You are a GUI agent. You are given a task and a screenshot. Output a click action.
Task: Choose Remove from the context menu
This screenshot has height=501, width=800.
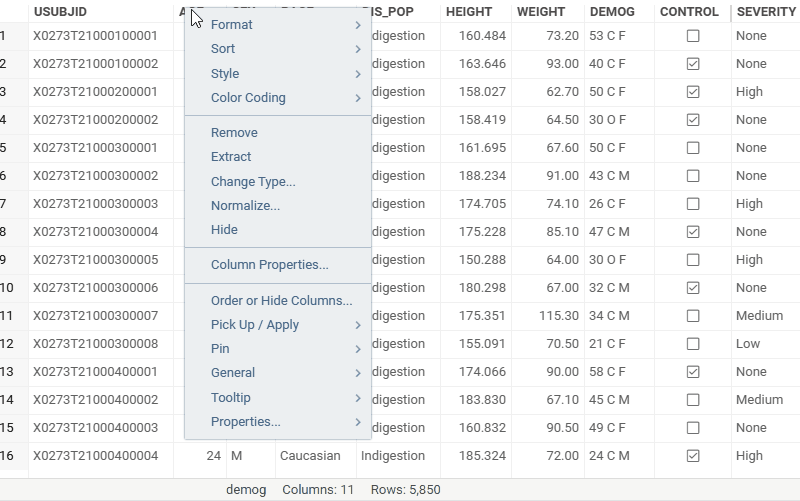click(234, 132)
